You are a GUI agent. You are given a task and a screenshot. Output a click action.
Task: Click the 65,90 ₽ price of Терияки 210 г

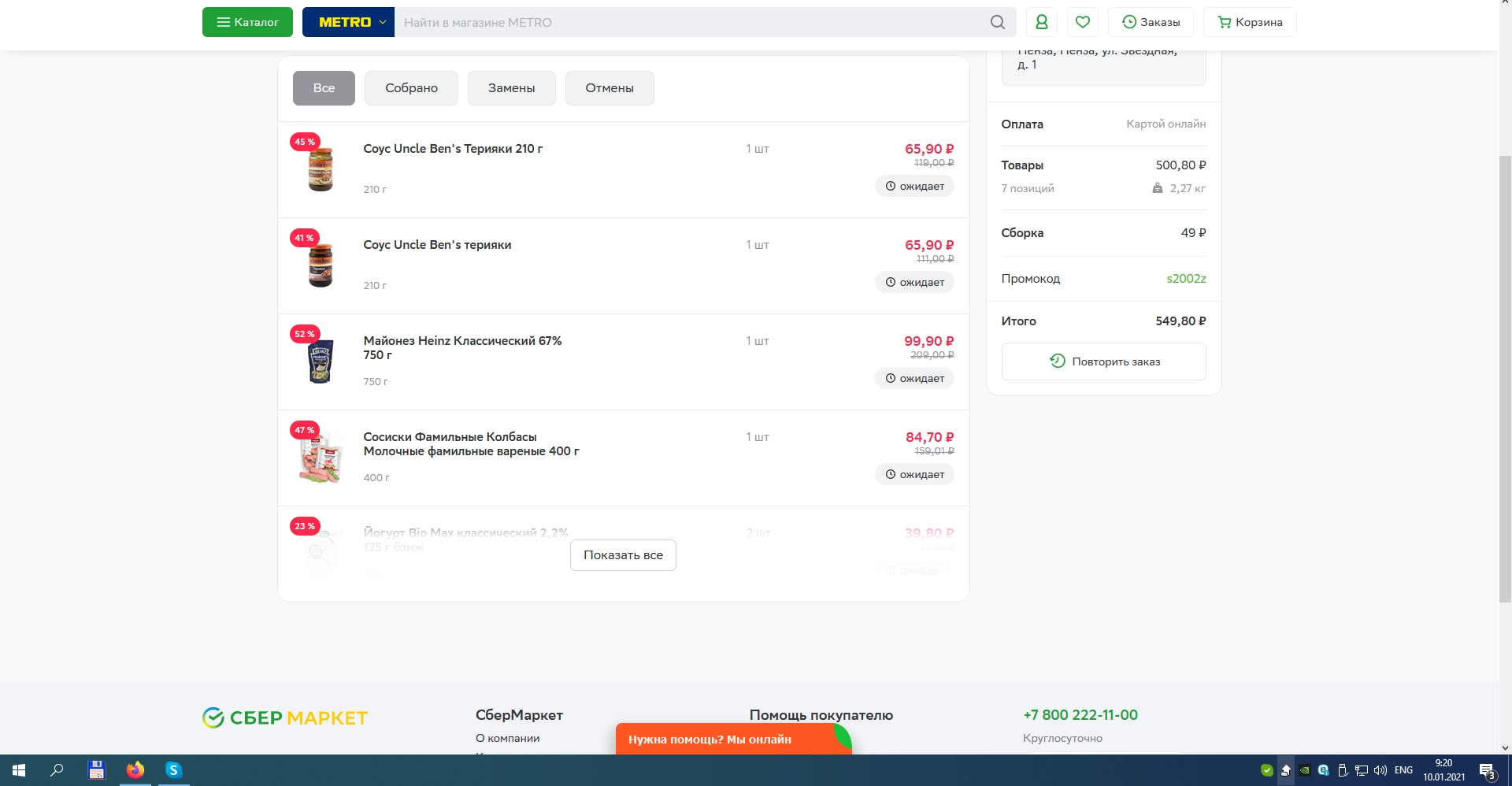tap(929, 149)
